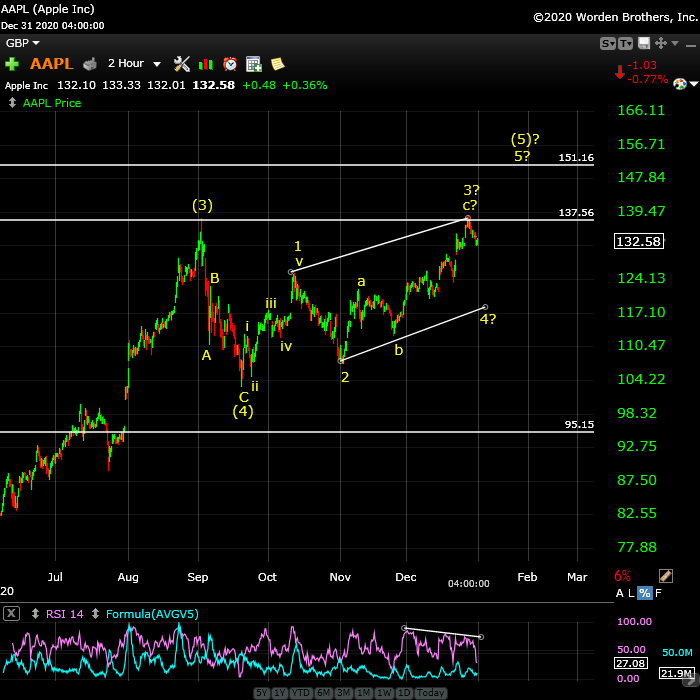Screen dimensions: 700x700
Task: Select the 1Y time range
Action: 279,692
